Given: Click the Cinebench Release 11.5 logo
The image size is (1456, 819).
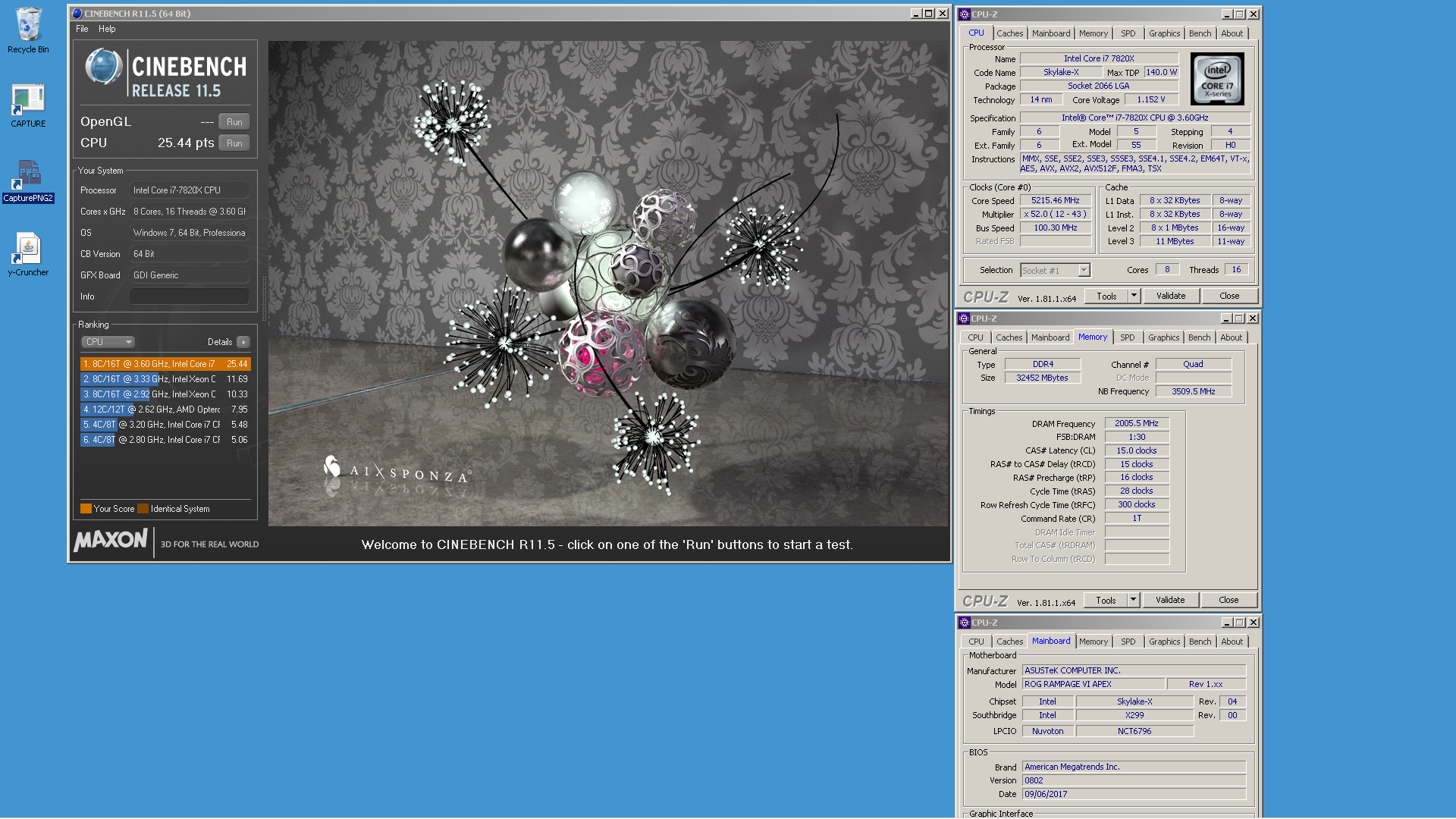Looking at the screenshot, I should point(166,74).
